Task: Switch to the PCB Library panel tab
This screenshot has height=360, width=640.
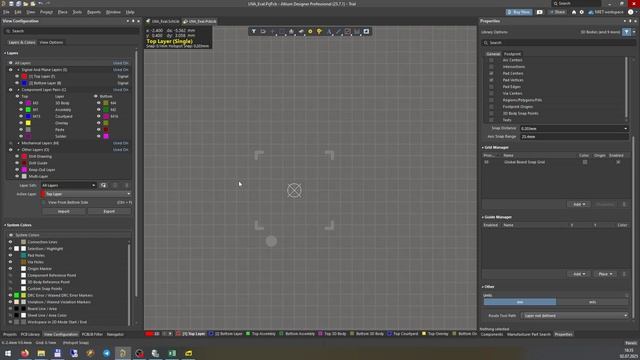Action: pyautogui.click(x=30, y=334)
